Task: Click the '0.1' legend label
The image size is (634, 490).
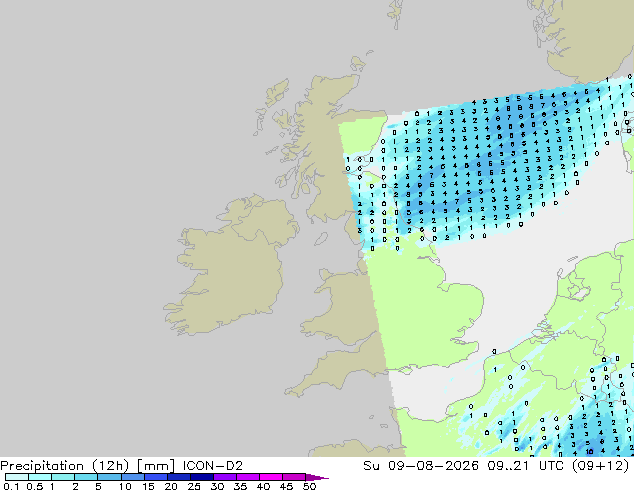Action: tap(11, 486)
